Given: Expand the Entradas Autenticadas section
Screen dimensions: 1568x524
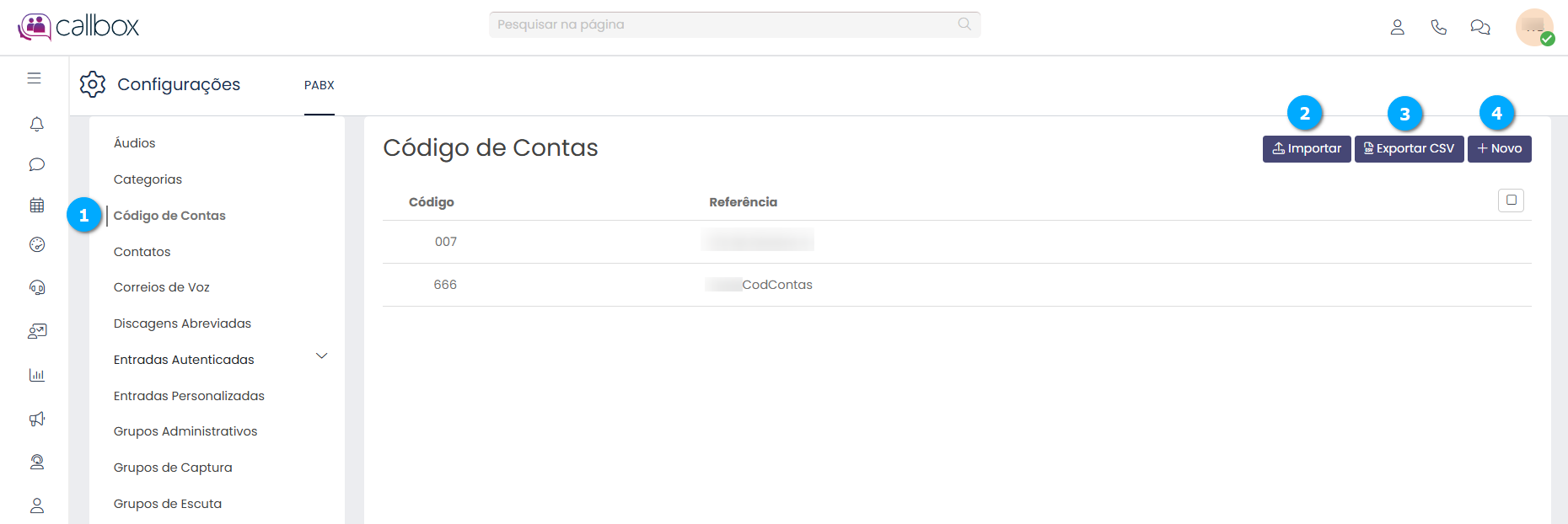Looking at the screenshot, I should [321, 356].
